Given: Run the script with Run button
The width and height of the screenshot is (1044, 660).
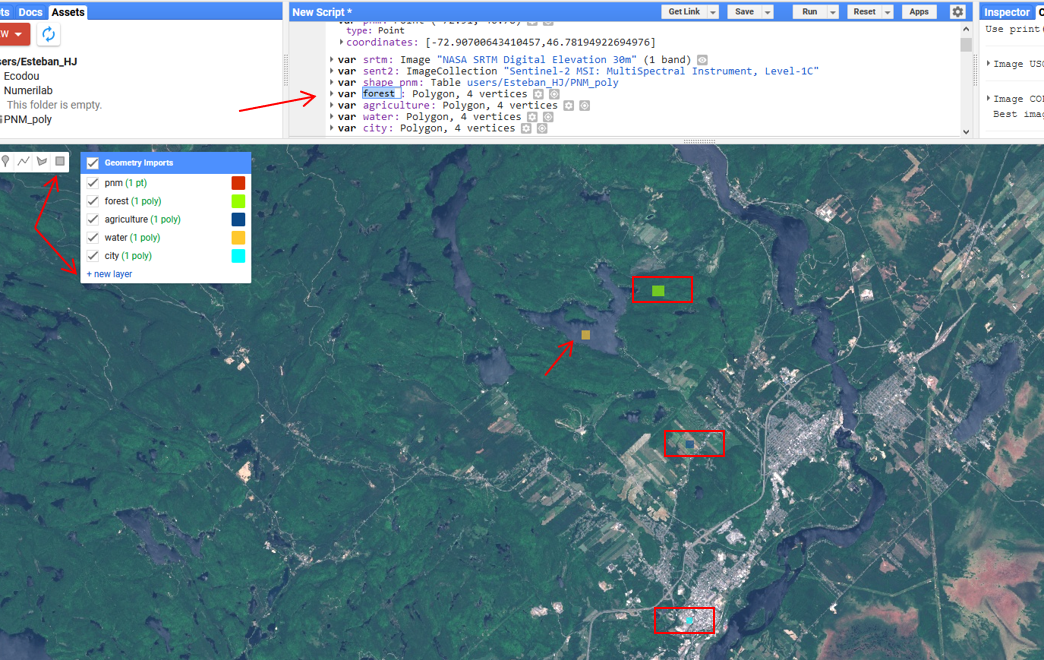Looking at the screenshot, I should point(810,12).
